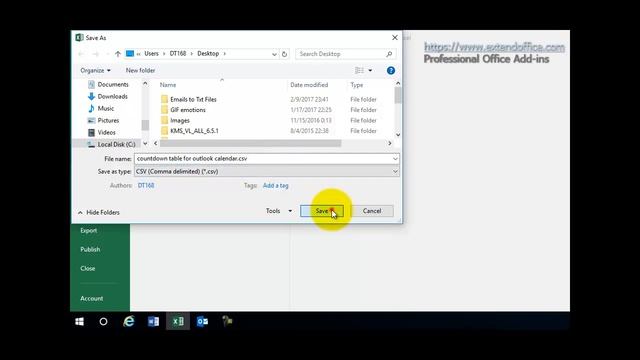This screenshot has height=360, width=640.
Task: Go up one folder level arrow
Action: pyautogui.click(x=118, y=54)
